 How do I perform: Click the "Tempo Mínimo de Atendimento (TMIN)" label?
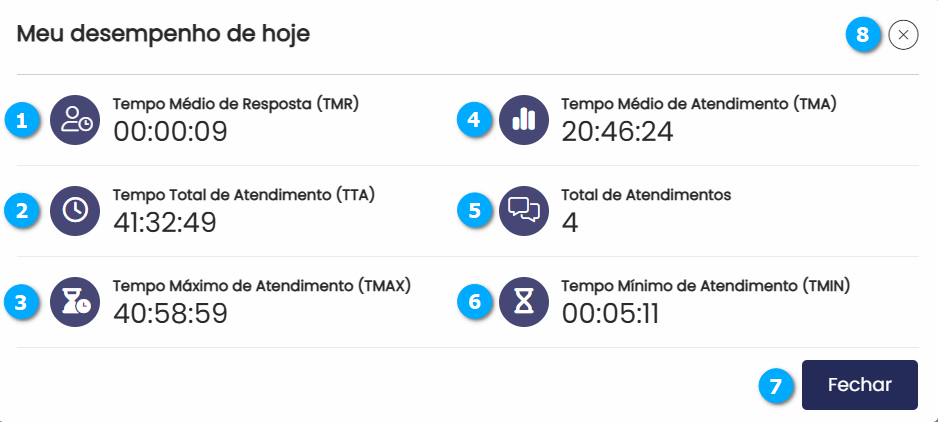tap(705, 285)
